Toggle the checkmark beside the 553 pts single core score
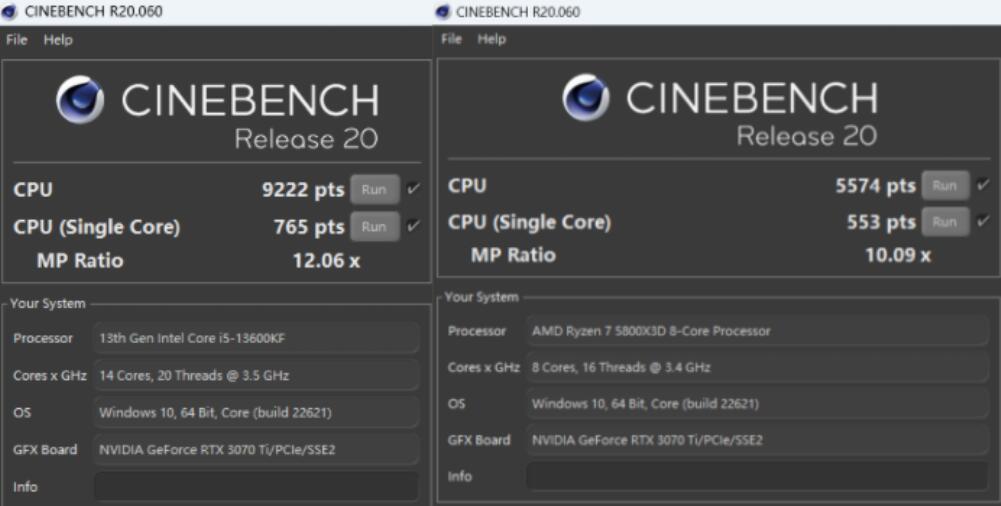 pos(983,222)
